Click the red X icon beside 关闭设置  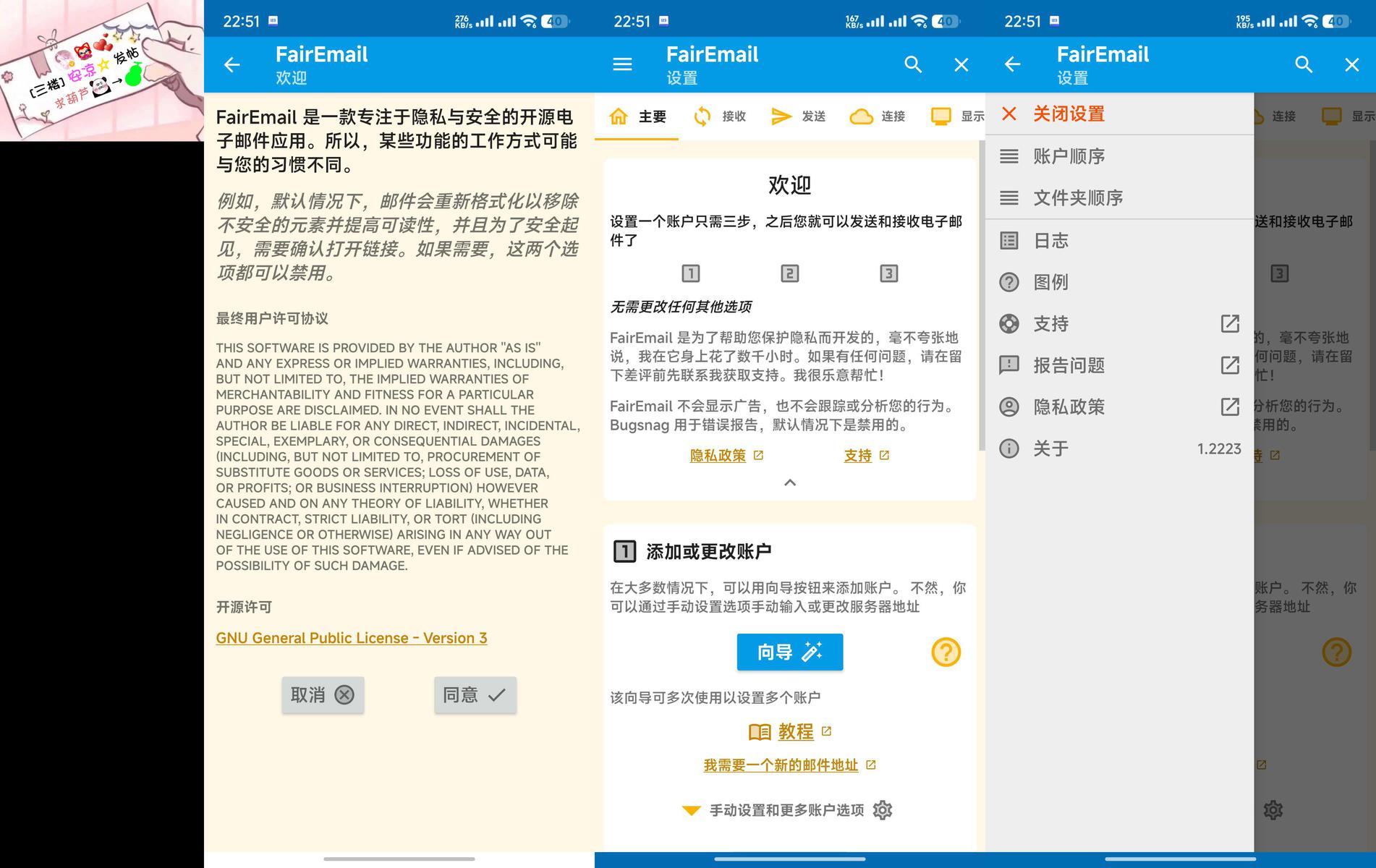(x=1009, y=114)
